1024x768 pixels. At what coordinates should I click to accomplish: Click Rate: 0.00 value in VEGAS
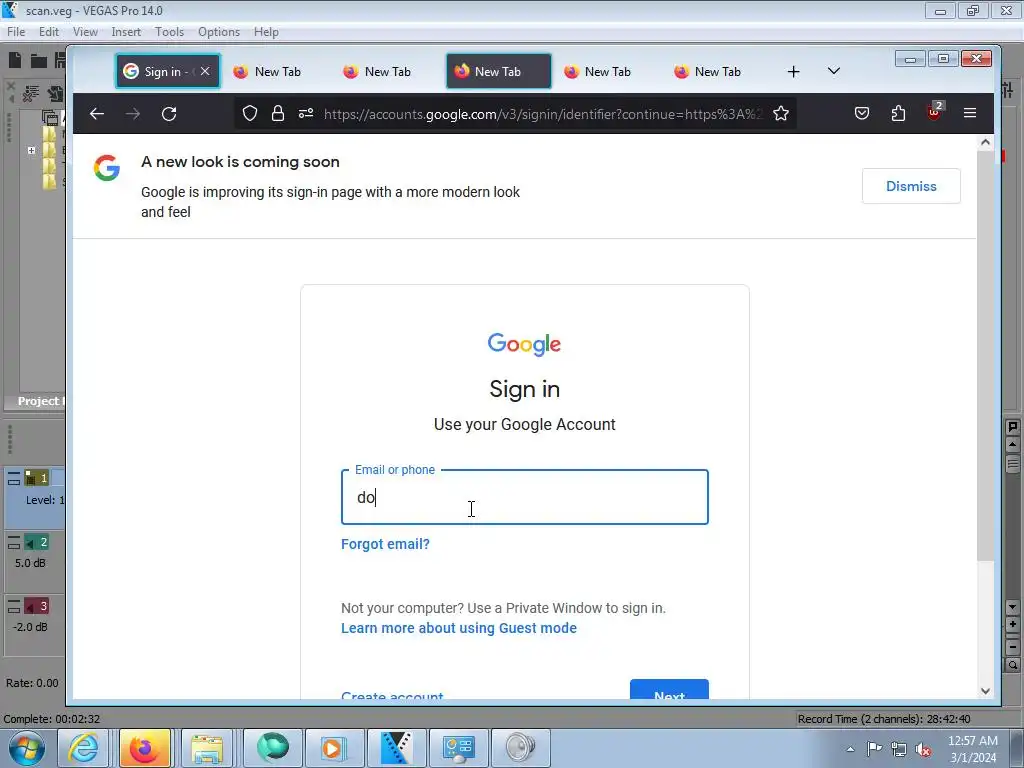pyautogui.click(x=32, y=683)
